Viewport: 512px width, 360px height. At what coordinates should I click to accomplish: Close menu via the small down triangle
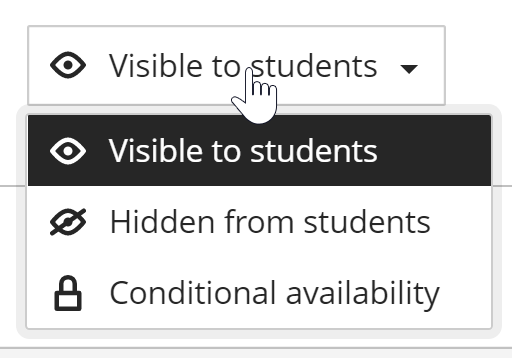point(409,69)
